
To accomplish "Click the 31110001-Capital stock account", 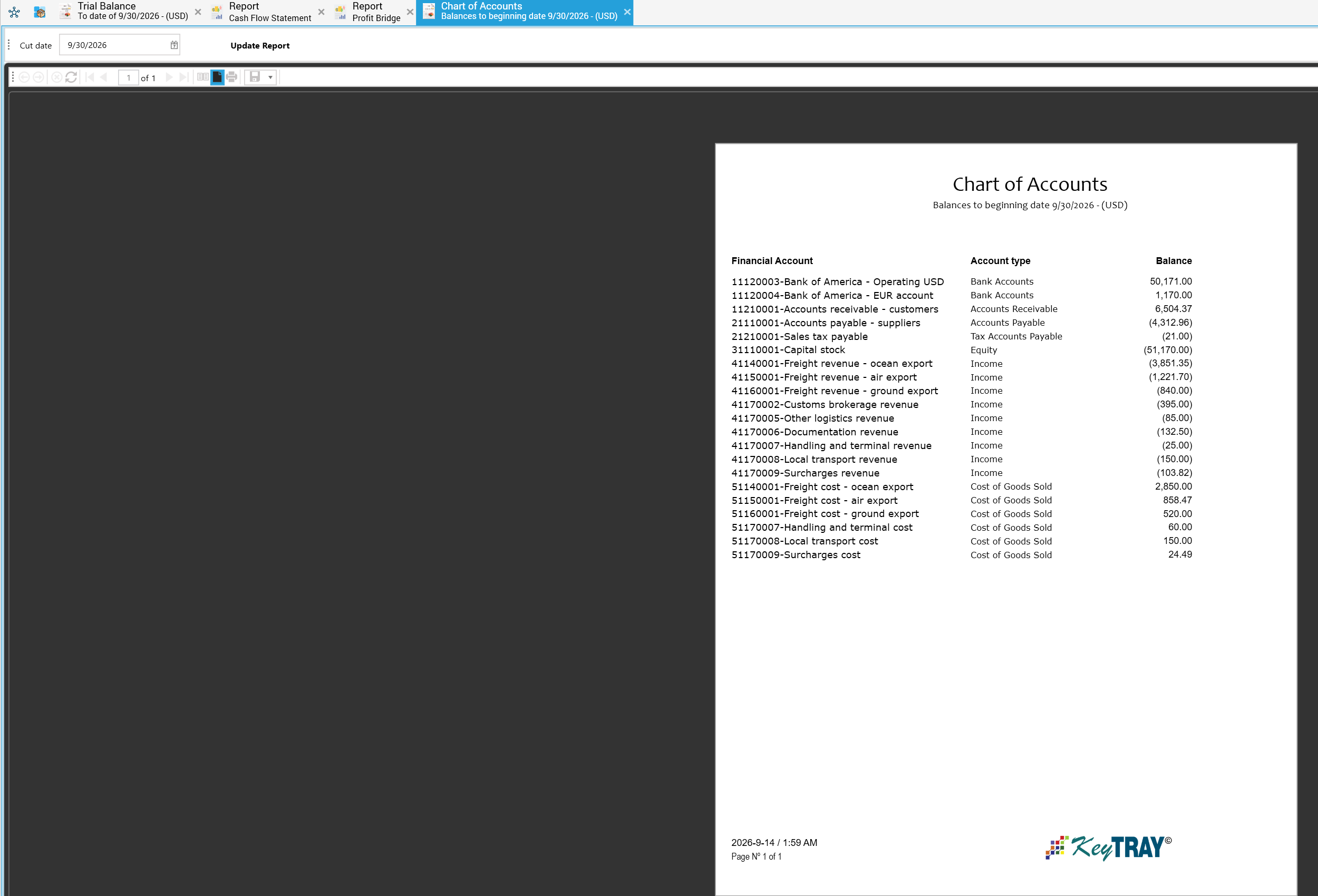I will click(788, 350).
